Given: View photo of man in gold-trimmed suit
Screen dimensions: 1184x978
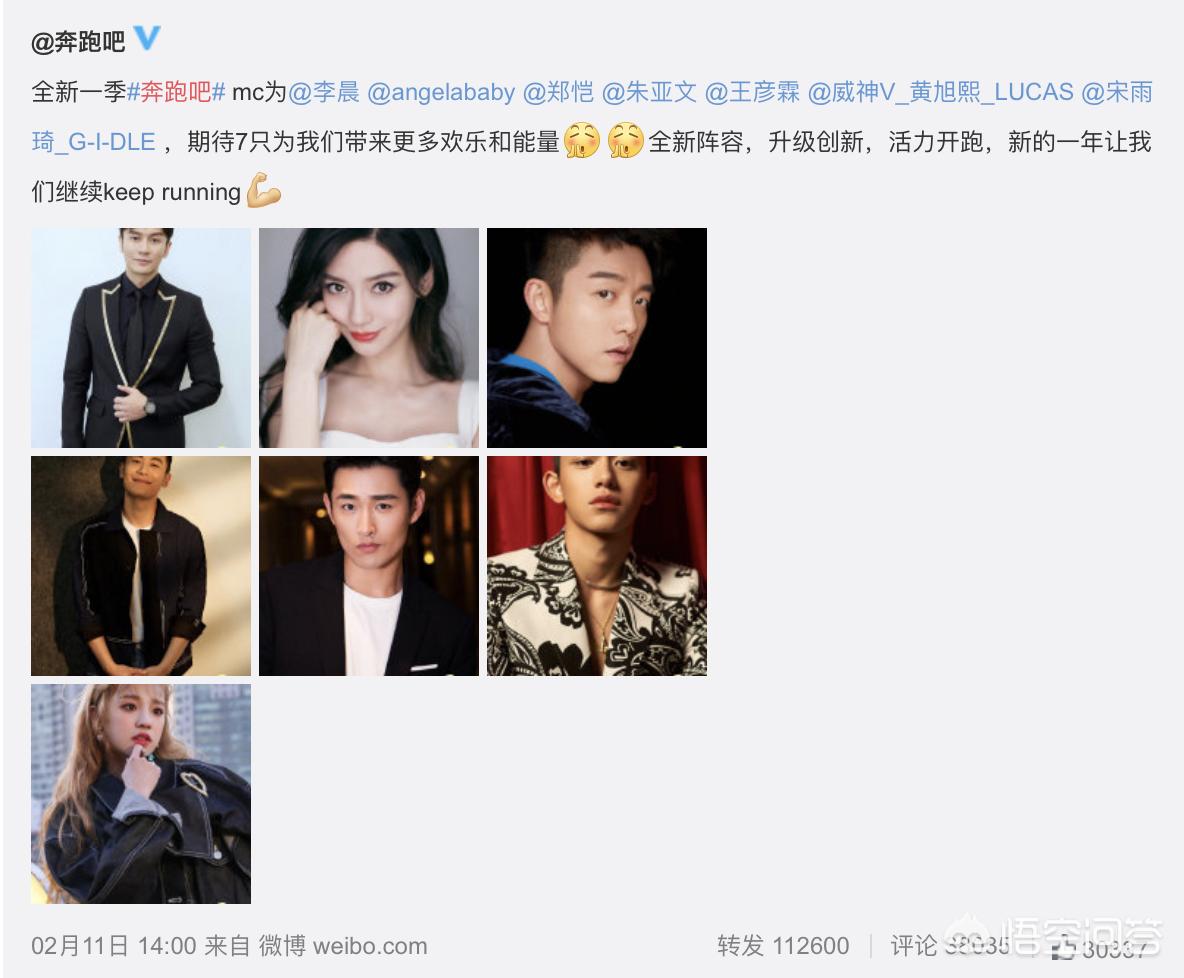Looking at the screenshot, I should click(141, 338).
